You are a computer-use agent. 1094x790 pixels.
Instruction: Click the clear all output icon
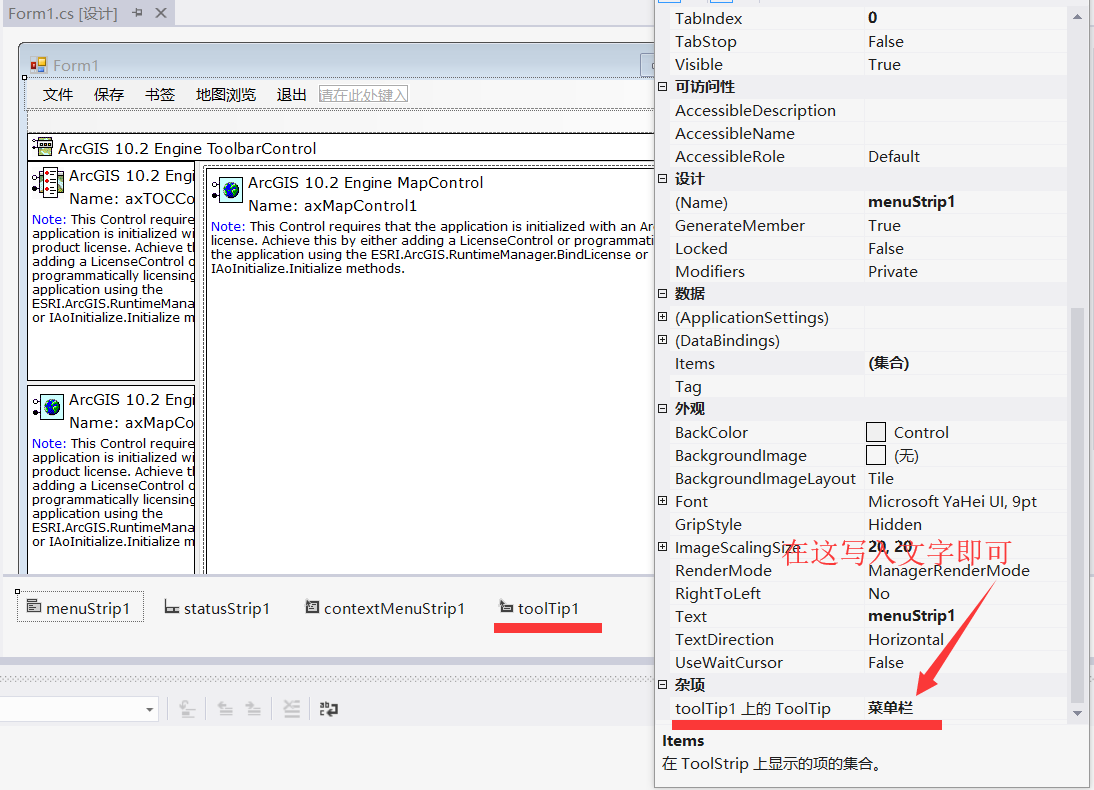[292, 709]
